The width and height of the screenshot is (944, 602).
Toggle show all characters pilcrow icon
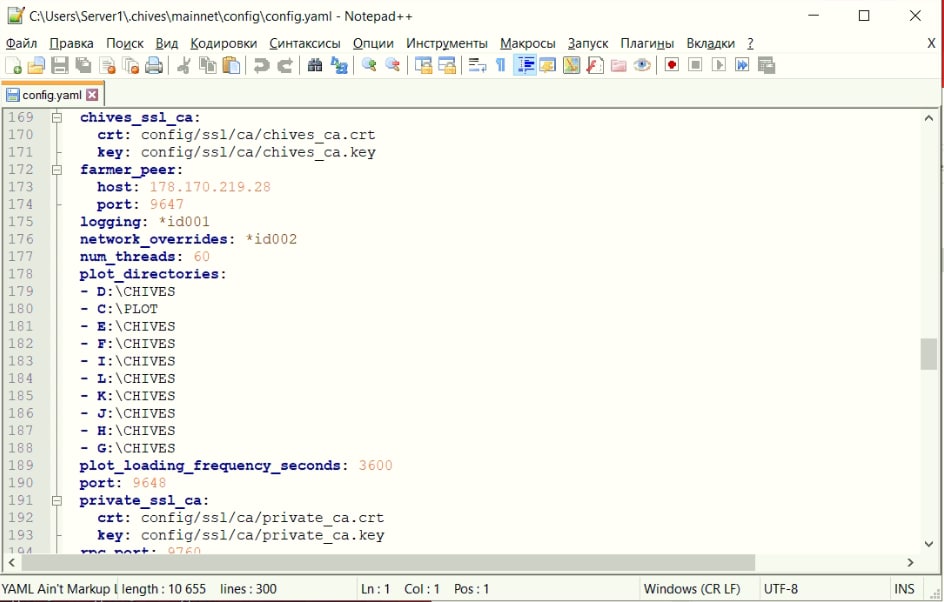[501, 66]
